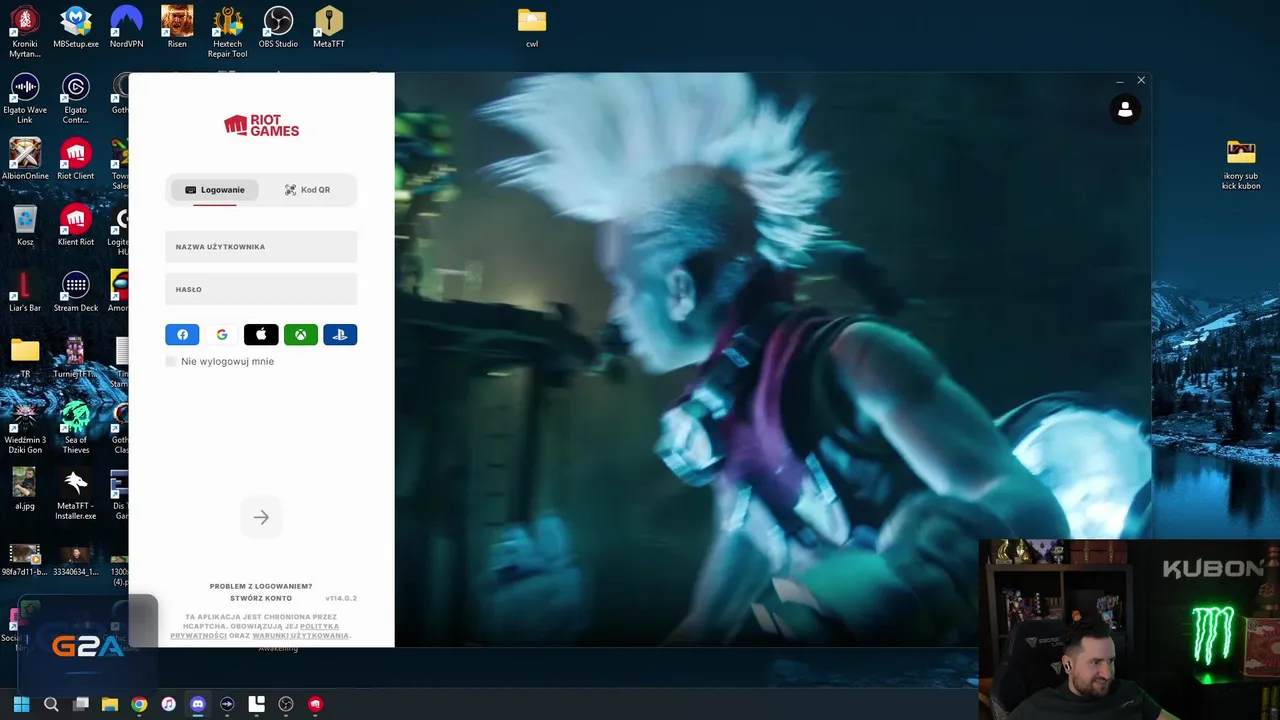Viewport: 1280px width, 720px height.
Task: Select Elgato Wave Link desktop icon
Action: [25, 98]
